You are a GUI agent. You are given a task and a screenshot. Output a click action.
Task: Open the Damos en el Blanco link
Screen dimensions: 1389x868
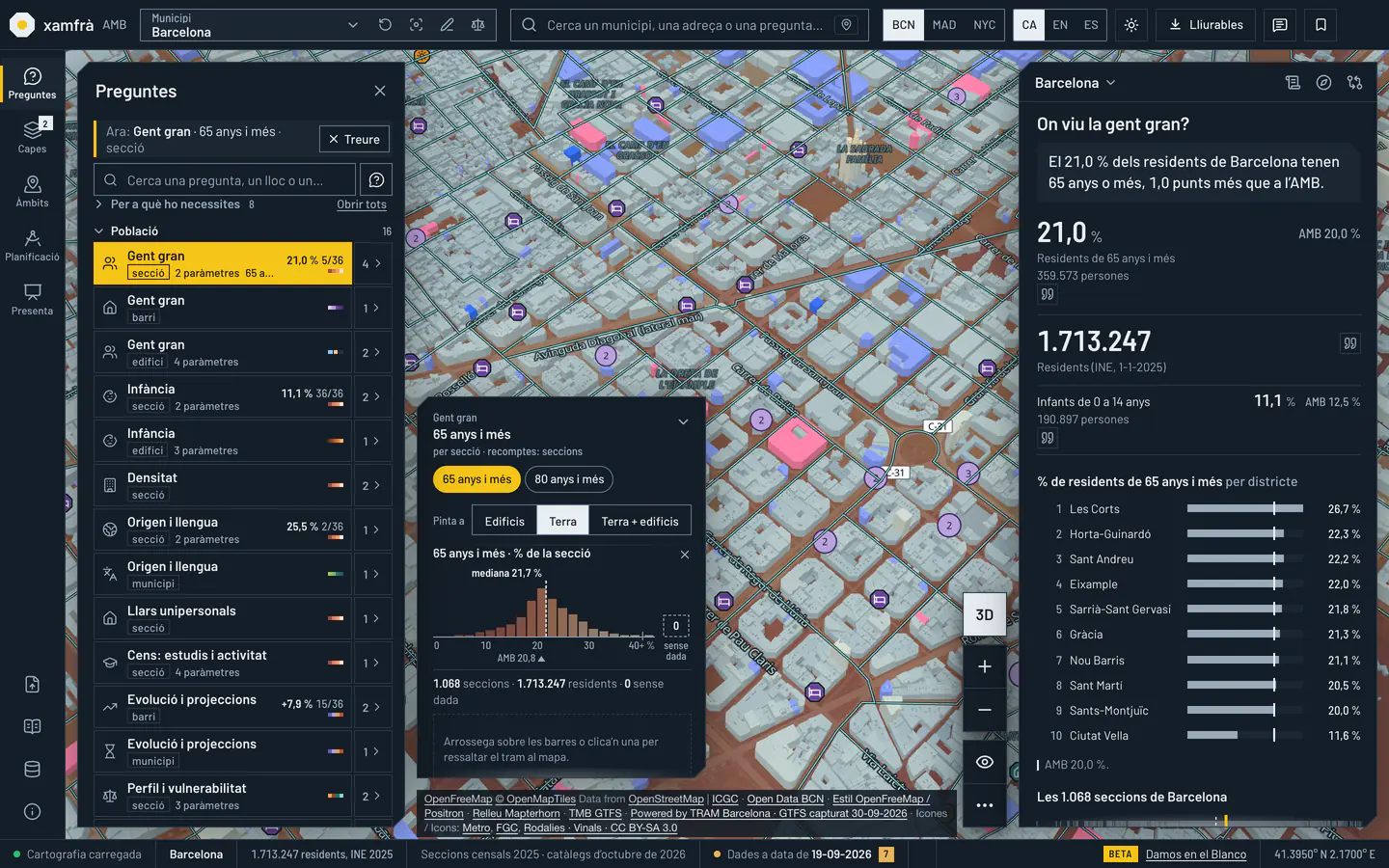click(x=1196, y=854)
